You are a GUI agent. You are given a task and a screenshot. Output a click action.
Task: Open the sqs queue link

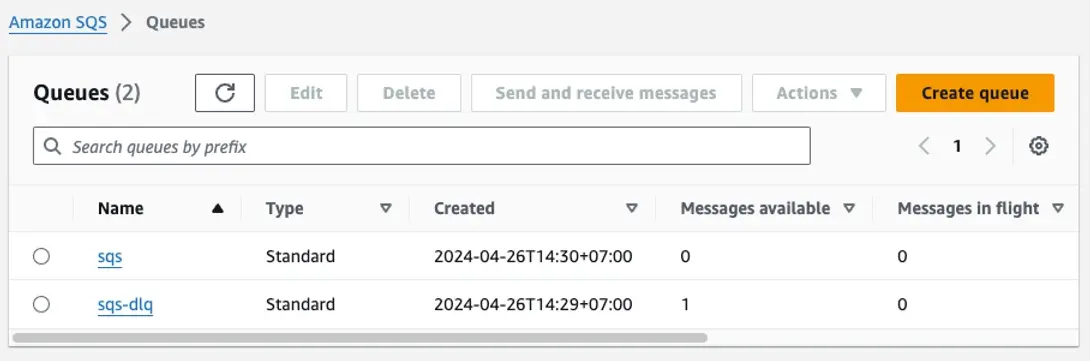coord(110,257)
